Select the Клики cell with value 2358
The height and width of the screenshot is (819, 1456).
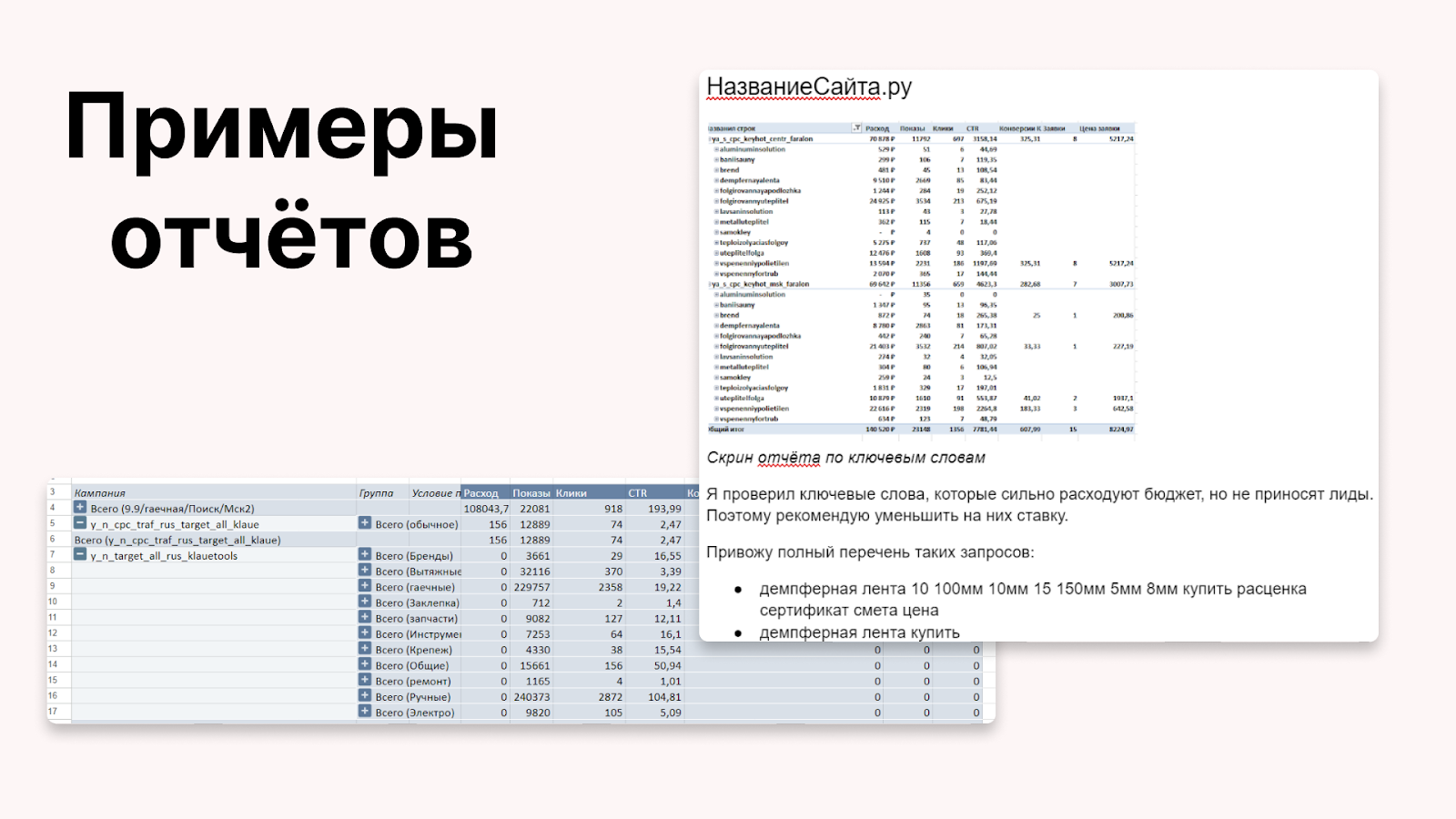[590, 587]
